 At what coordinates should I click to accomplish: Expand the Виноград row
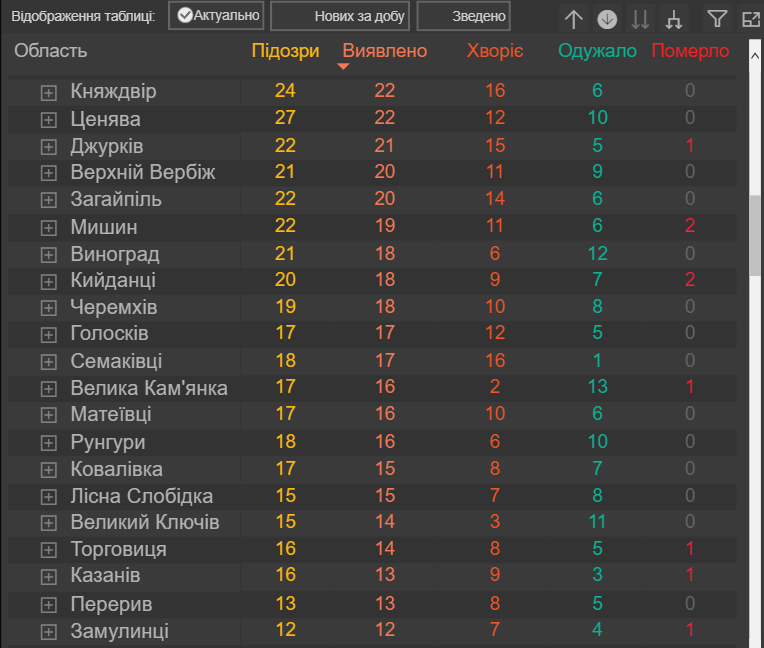[47, 254]
